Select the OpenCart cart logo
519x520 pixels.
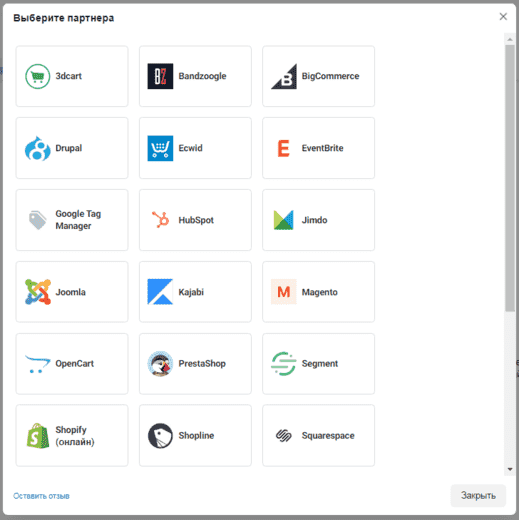[38, 364]
